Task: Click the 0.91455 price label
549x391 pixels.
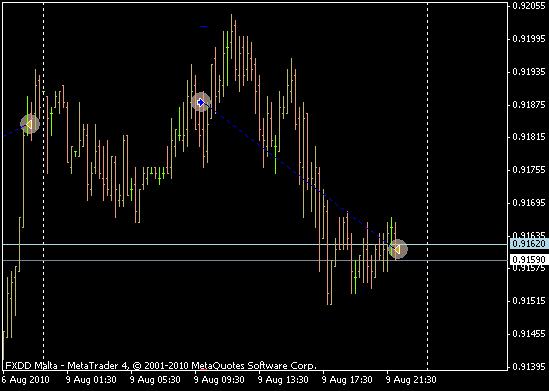Action: click(529, 334)
